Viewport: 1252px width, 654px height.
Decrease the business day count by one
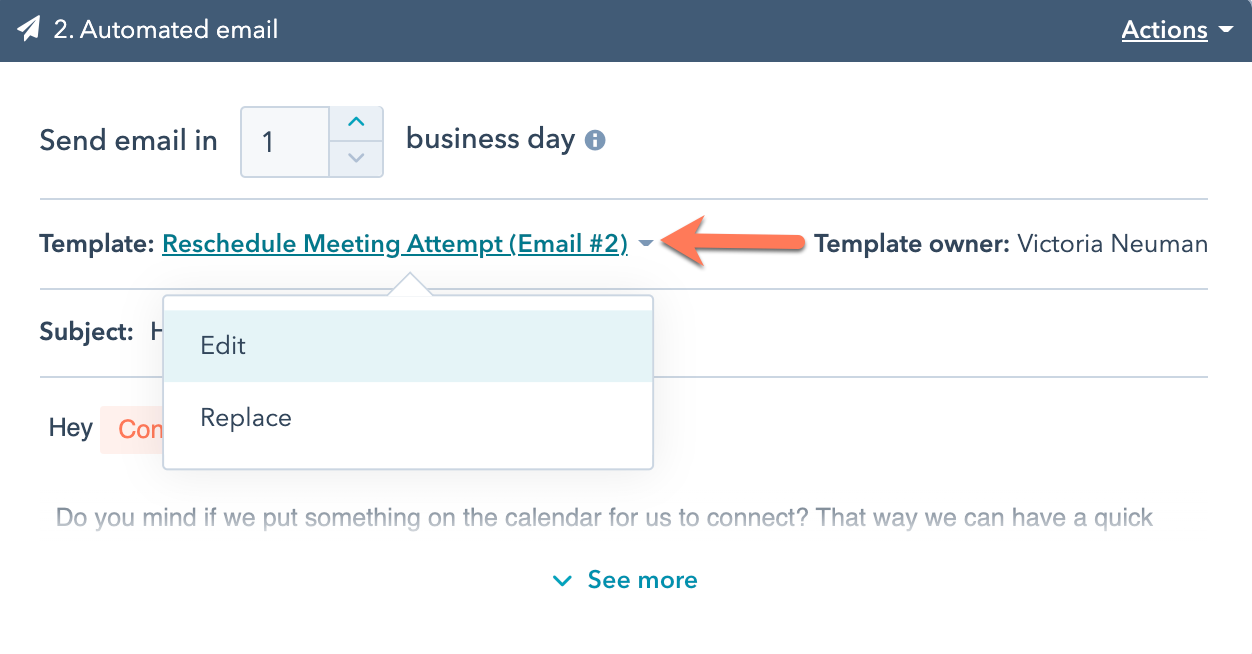356,158
